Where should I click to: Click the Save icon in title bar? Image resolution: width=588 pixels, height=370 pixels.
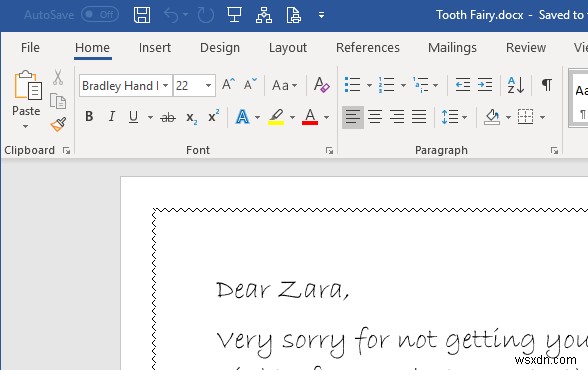coord(142,15)
